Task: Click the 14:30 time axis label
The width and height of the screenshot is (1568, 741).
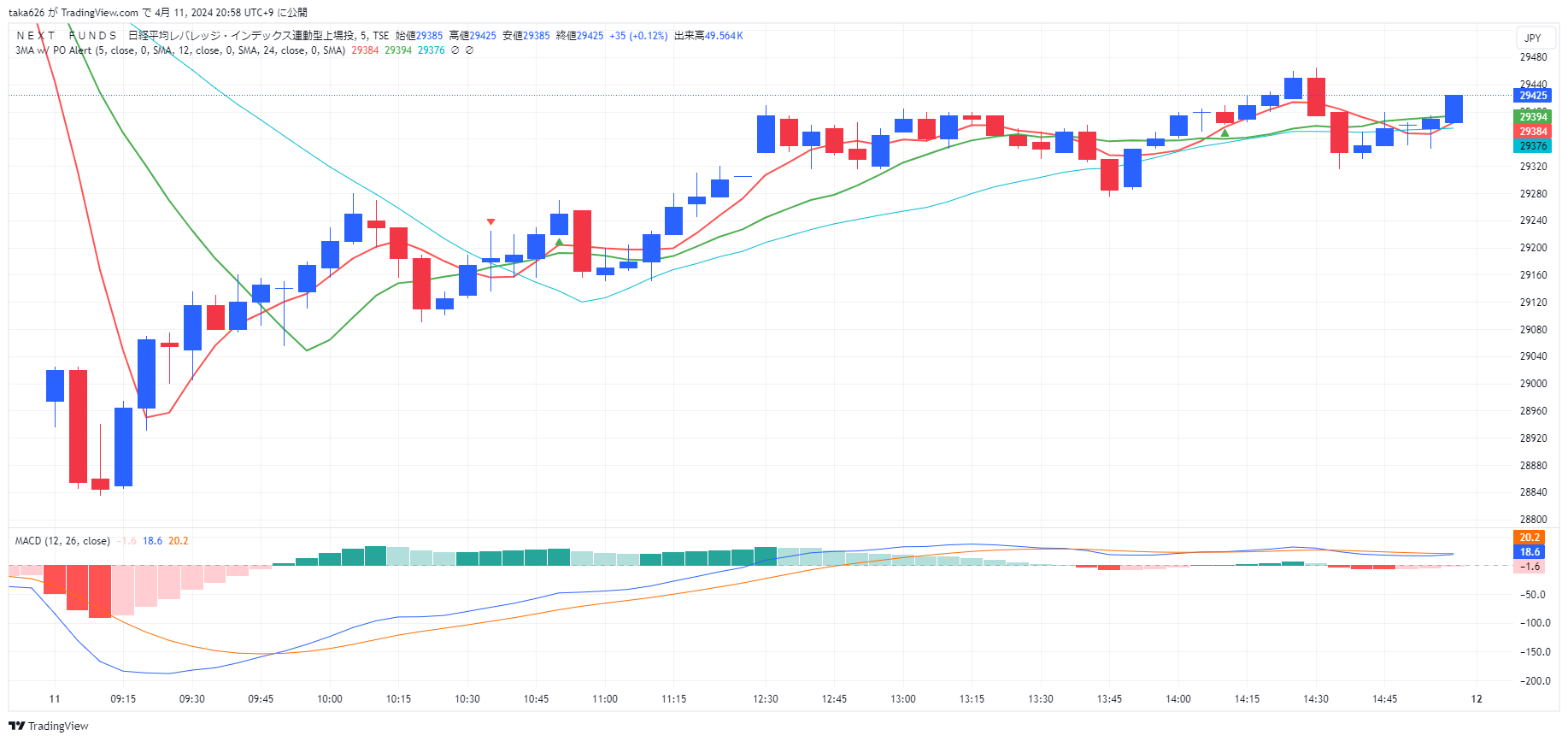Action: (1316, 699)
